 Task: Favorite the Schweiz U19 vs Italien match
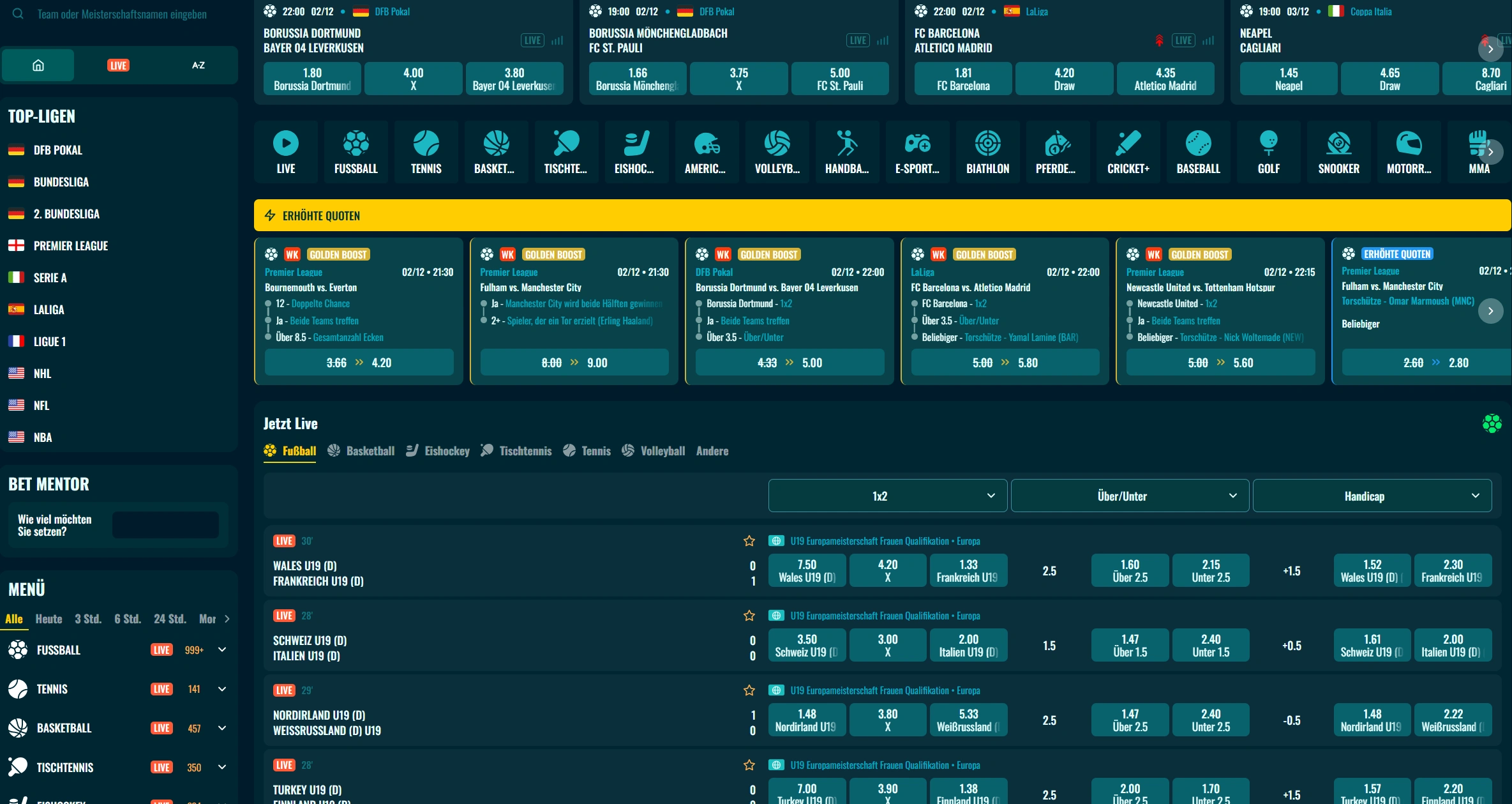pos(749,616)
